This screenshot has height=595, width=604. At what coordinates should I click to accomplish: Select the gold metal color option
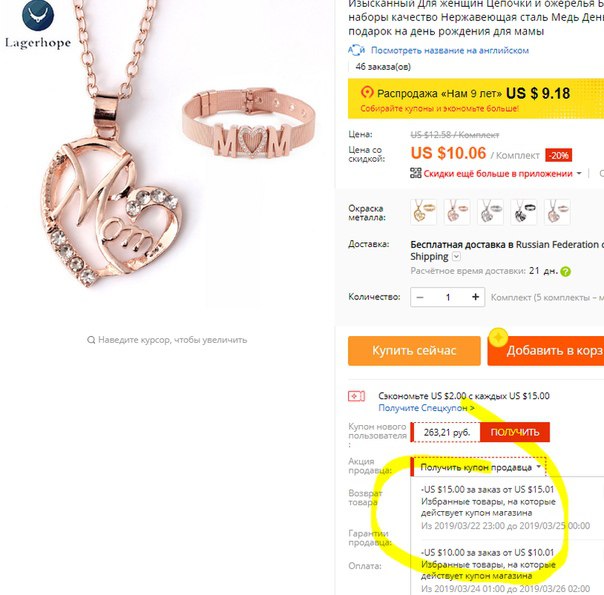[x=423, y=212]
